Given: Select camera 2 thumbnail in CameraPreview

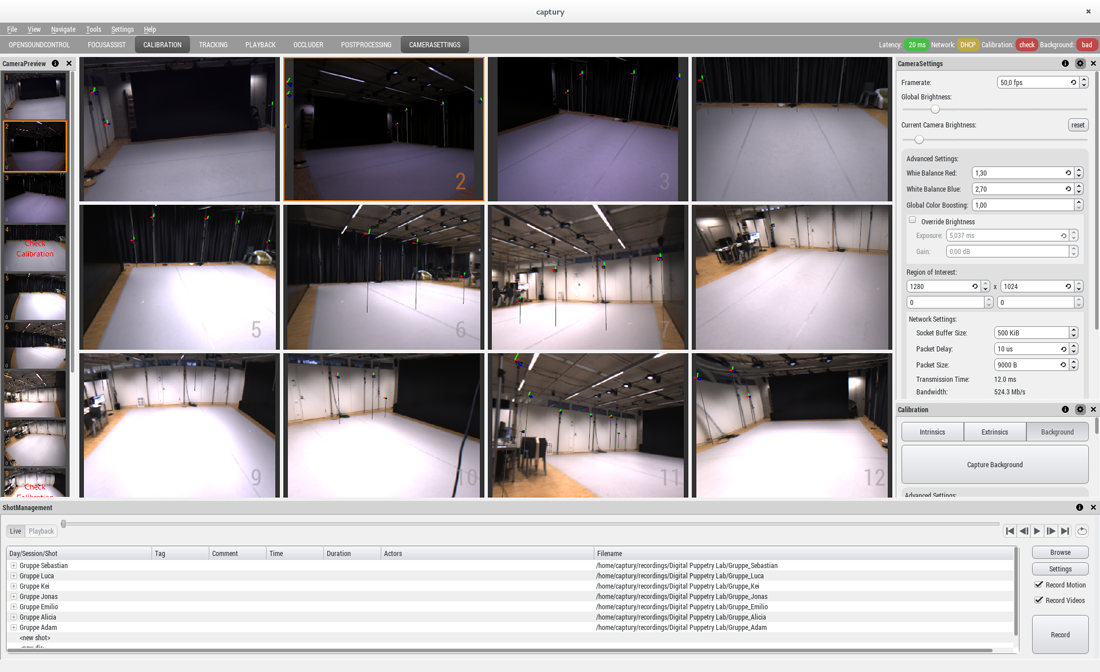Looking at the screenshot, I should [x=35, y=147].
